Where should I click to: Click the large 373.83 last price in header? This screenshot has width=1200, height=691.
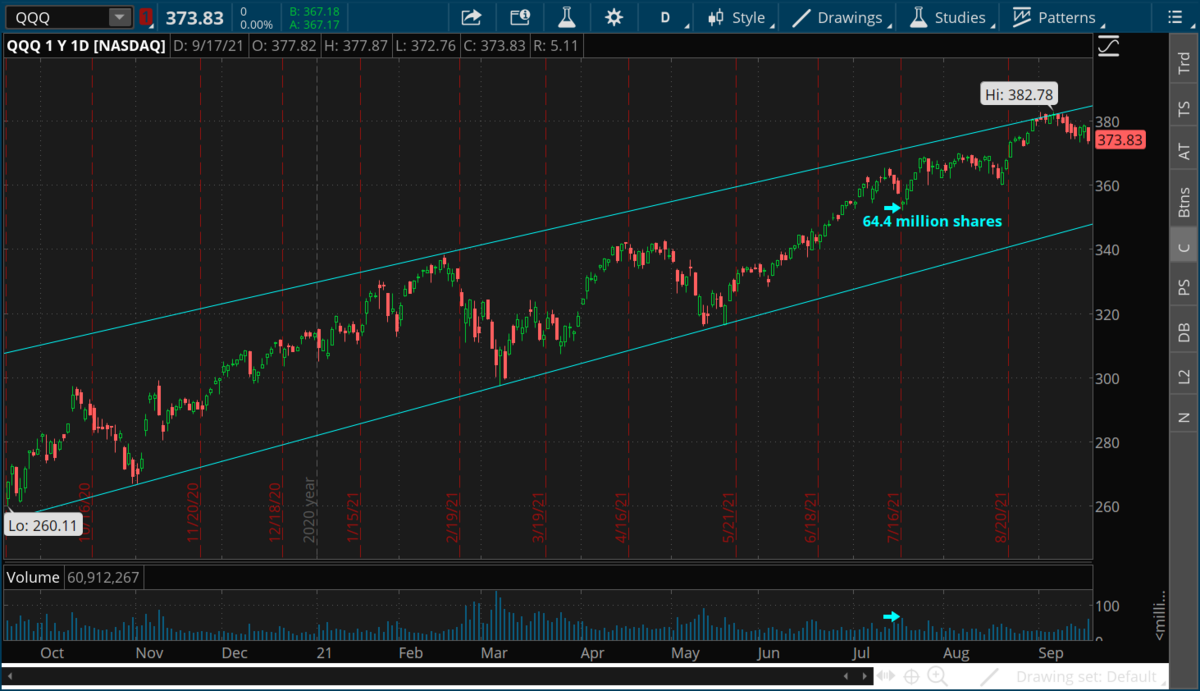pyautogui.click(x=194, y=18)
